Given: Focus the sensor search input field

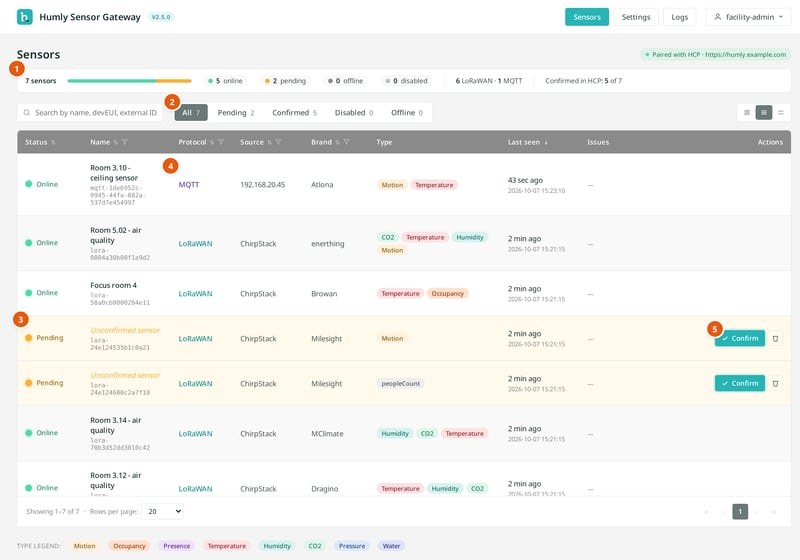Looking at the screenshot, I should (x=90, y=113).
